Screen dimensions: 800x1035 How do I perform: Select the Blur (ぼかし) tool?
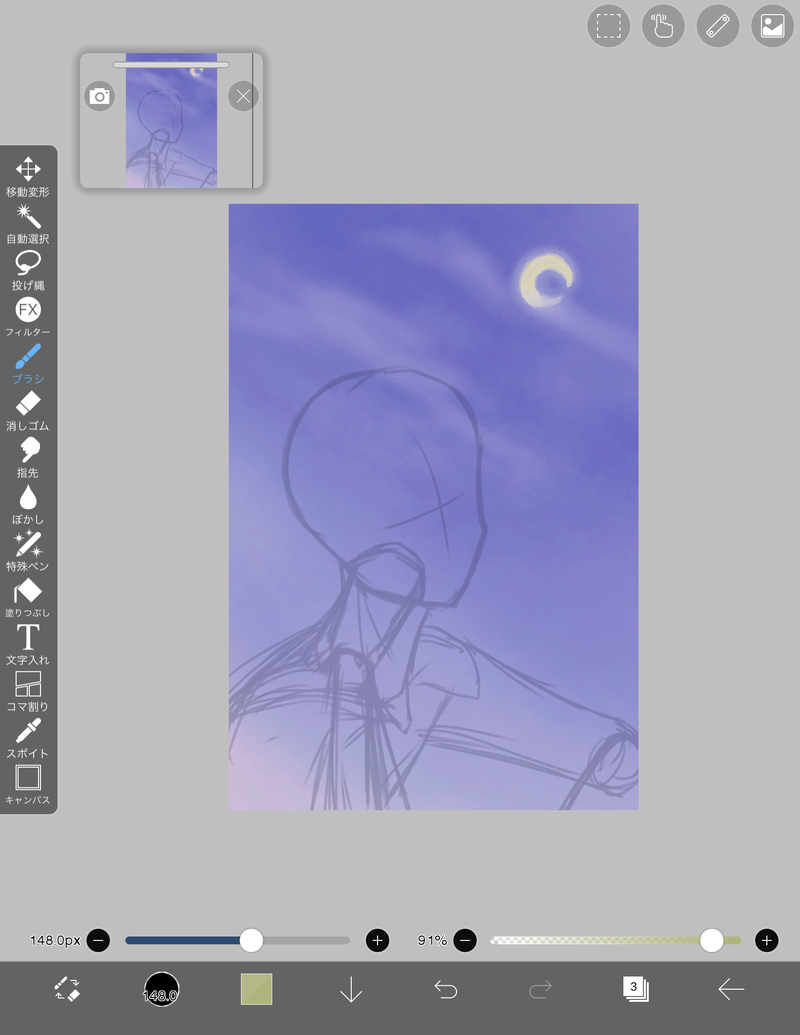pos(28,505)
